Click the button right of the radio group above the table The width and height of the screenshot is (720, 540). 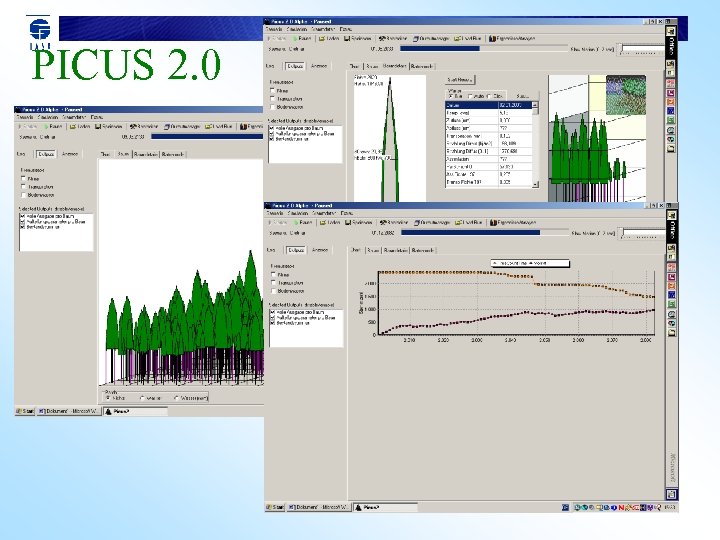[x=523, y=96]
